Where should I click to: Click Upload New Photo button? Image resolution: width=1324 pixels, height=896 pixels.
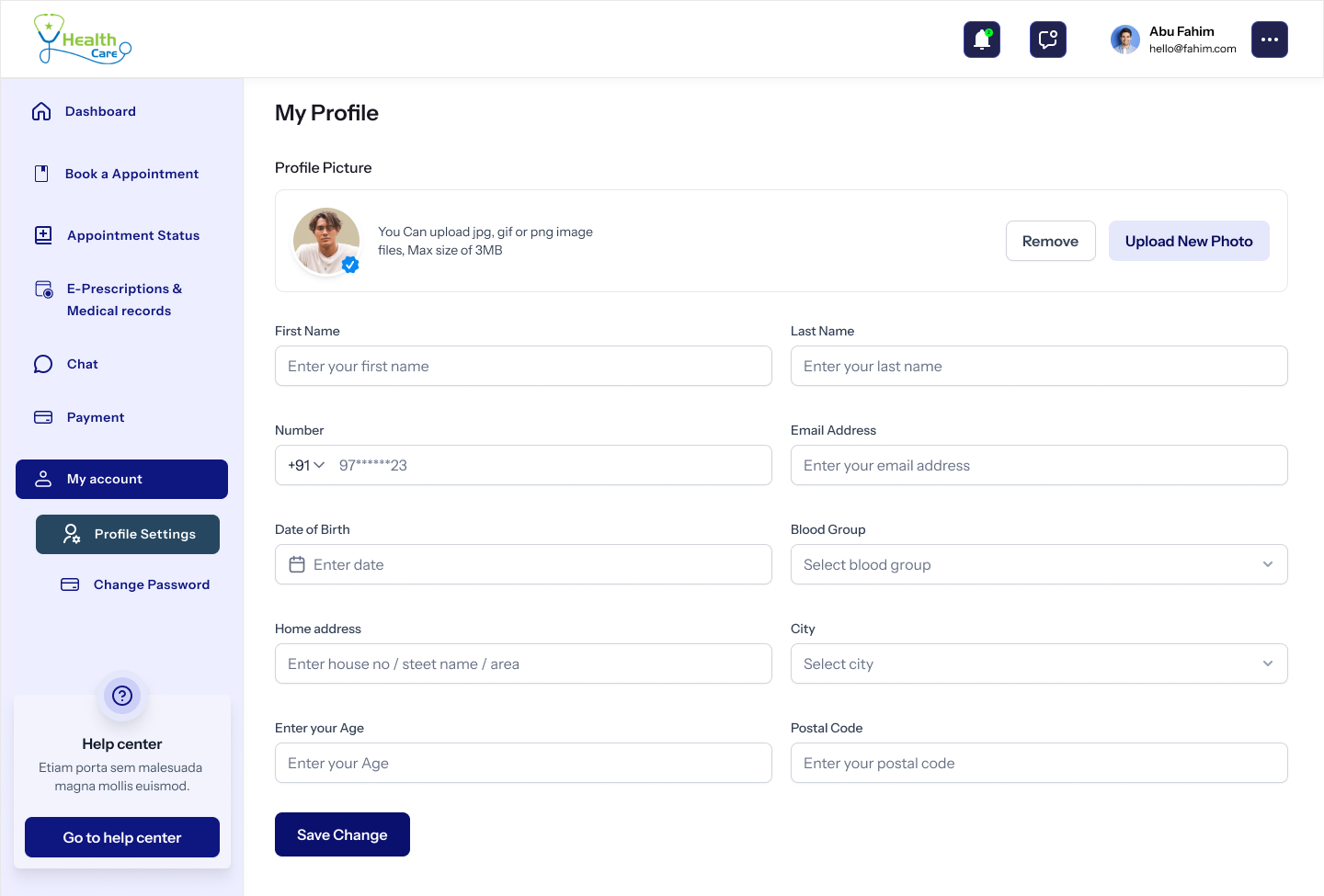click(1189, 241)
